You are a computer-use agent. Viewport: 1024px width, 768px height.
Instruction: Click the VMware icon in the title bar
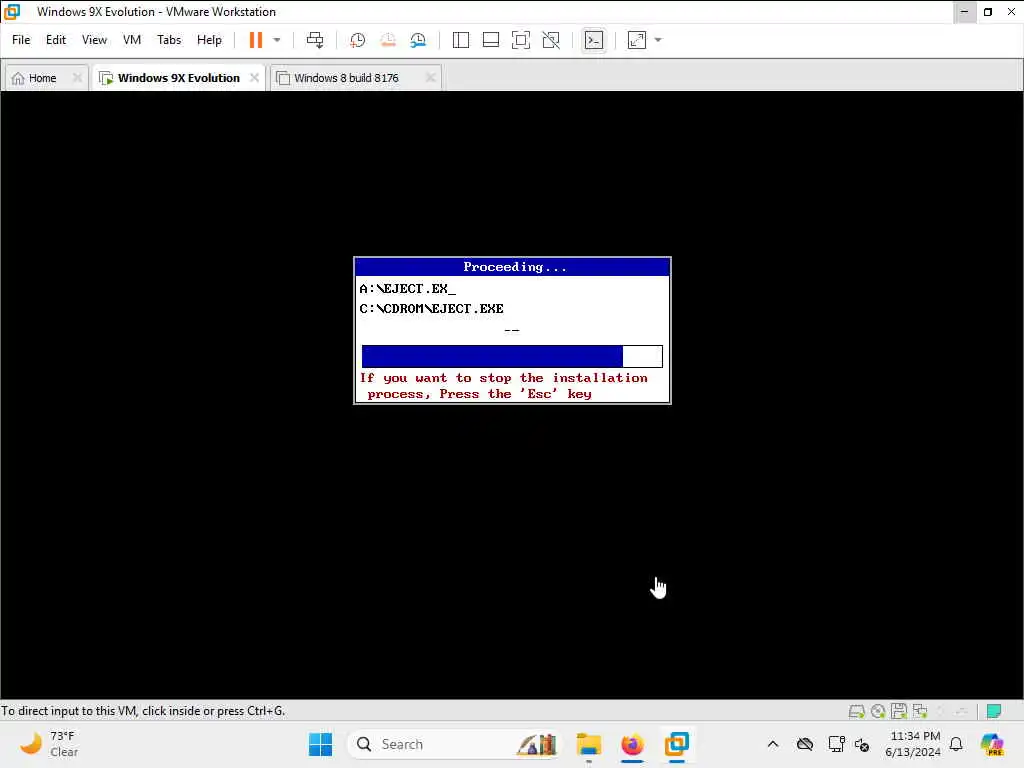pos(12,12)
